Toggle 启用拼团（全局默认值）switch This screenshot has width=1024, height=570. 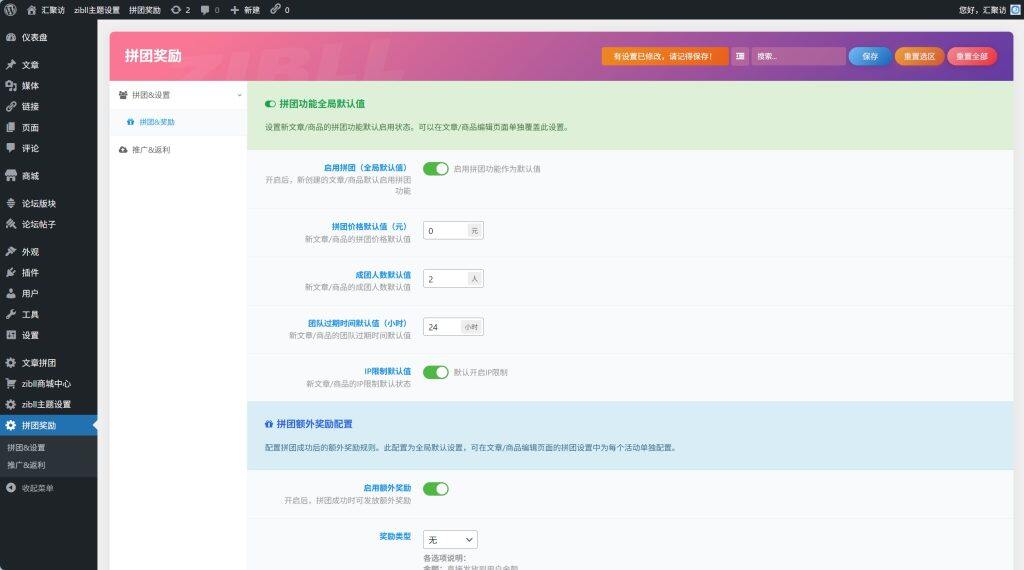[x=436, y=168]
